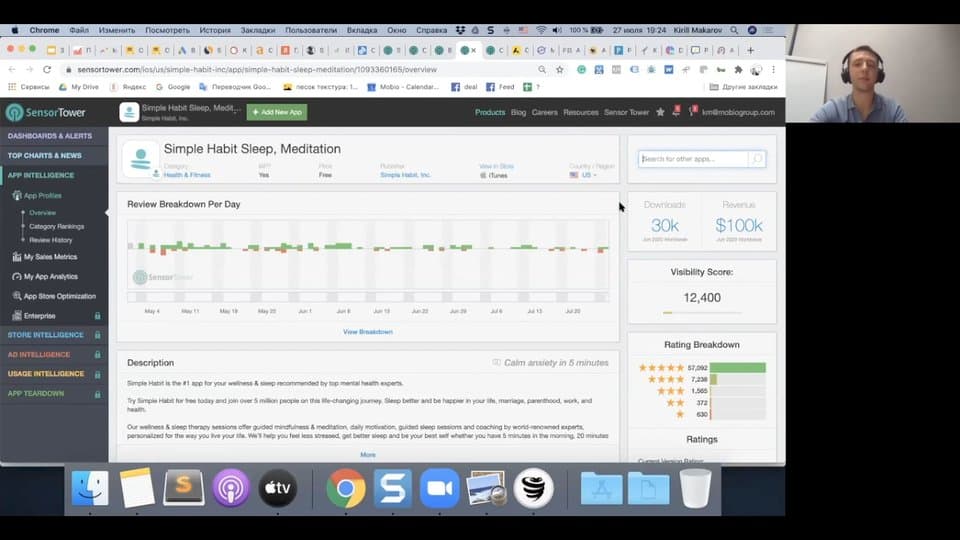Open the Закладки menu

click(x=258, y=30)
